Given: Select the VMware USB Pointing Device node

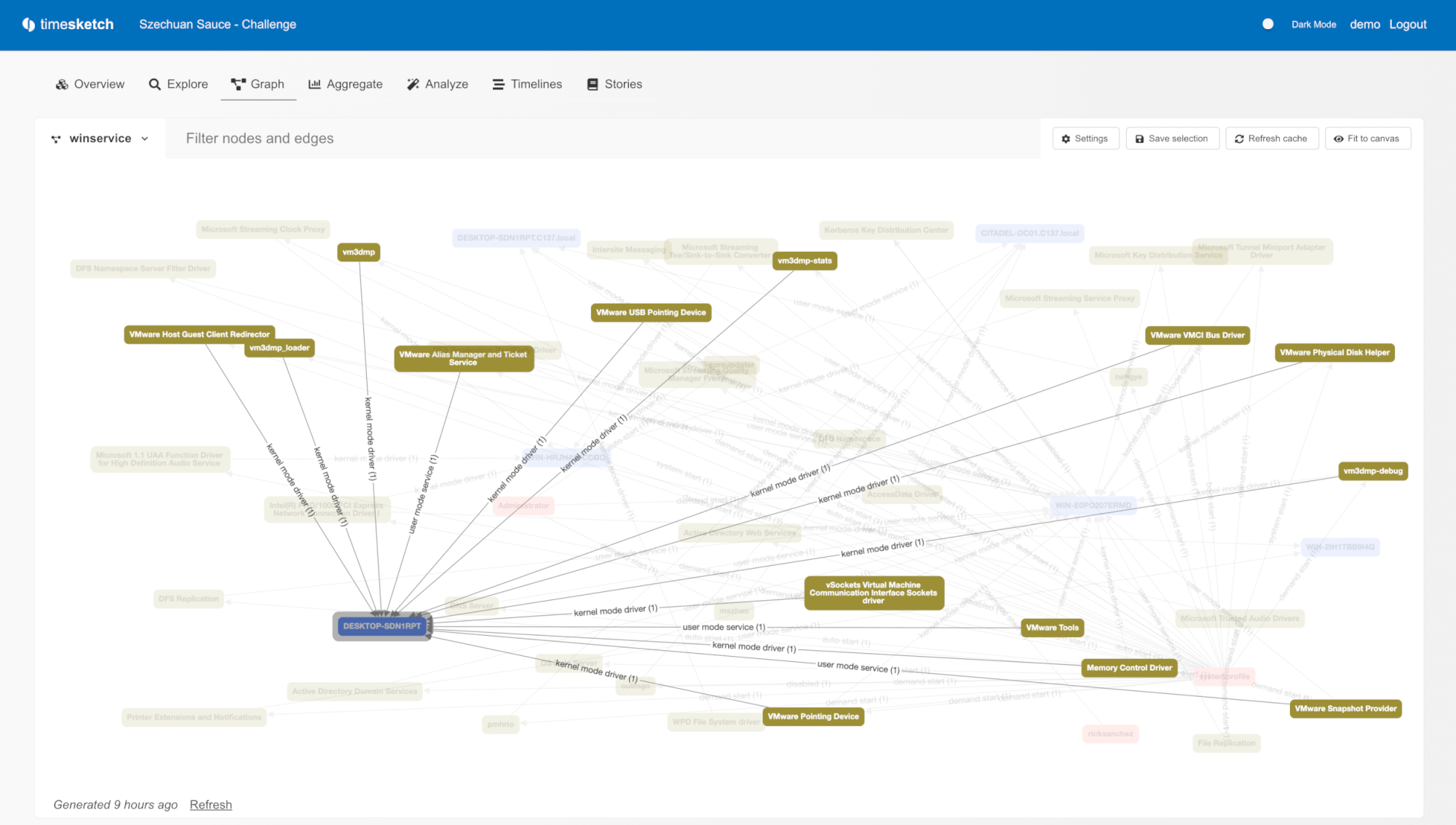Looking at the screenshot, I should pyautogui.click(x=651, y=312).
